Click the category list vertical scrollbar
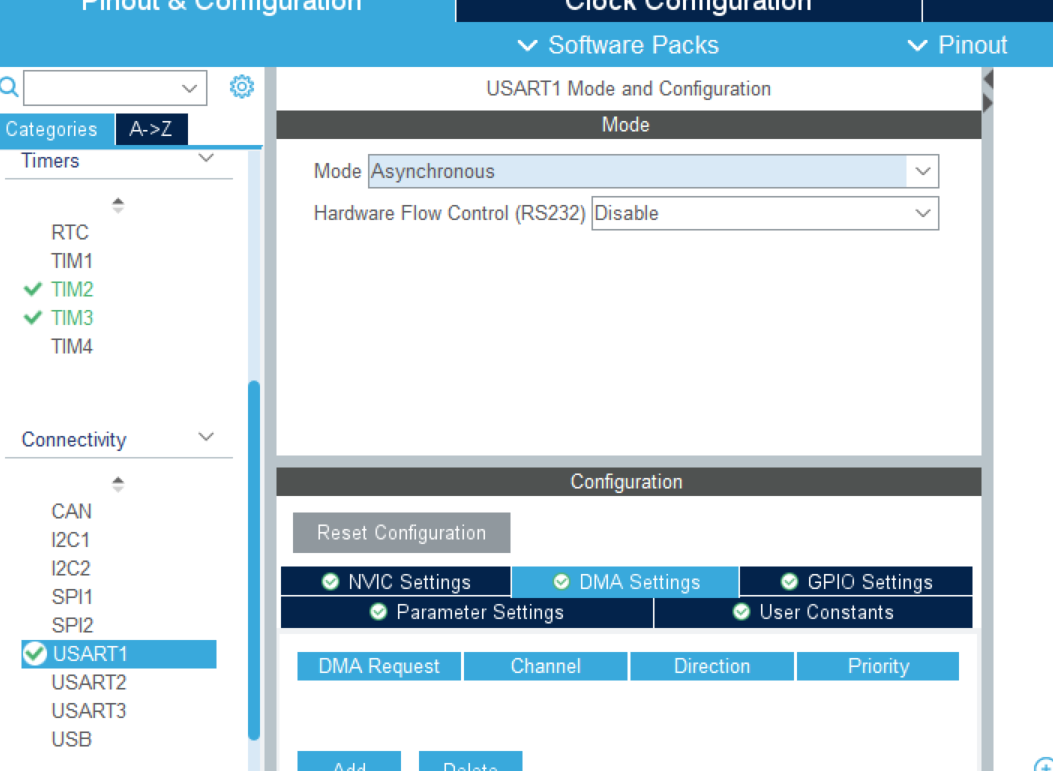 pos(254,561)
